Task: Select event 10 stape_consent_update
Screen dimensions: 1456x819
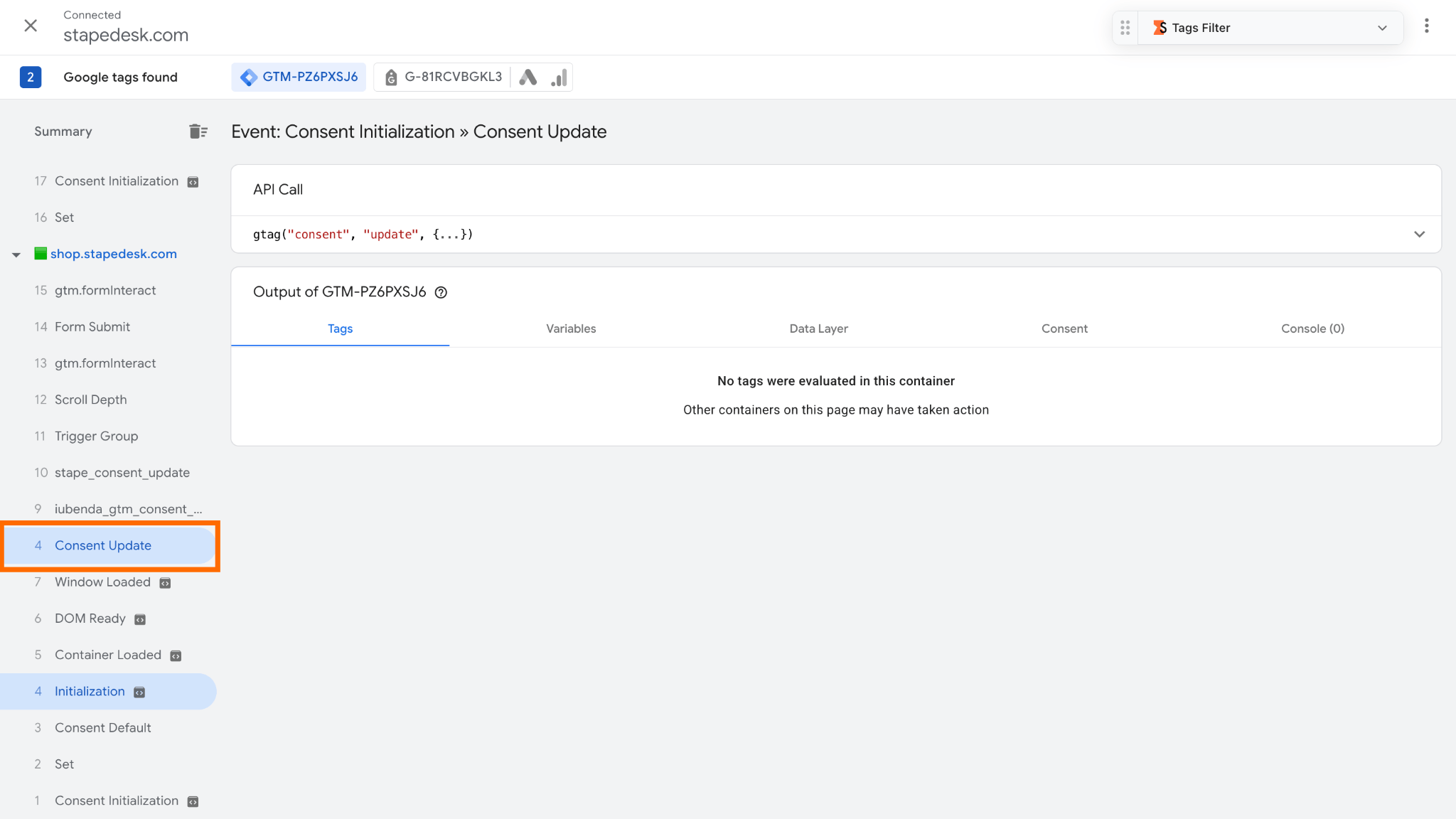Action: tap(108, 473)
